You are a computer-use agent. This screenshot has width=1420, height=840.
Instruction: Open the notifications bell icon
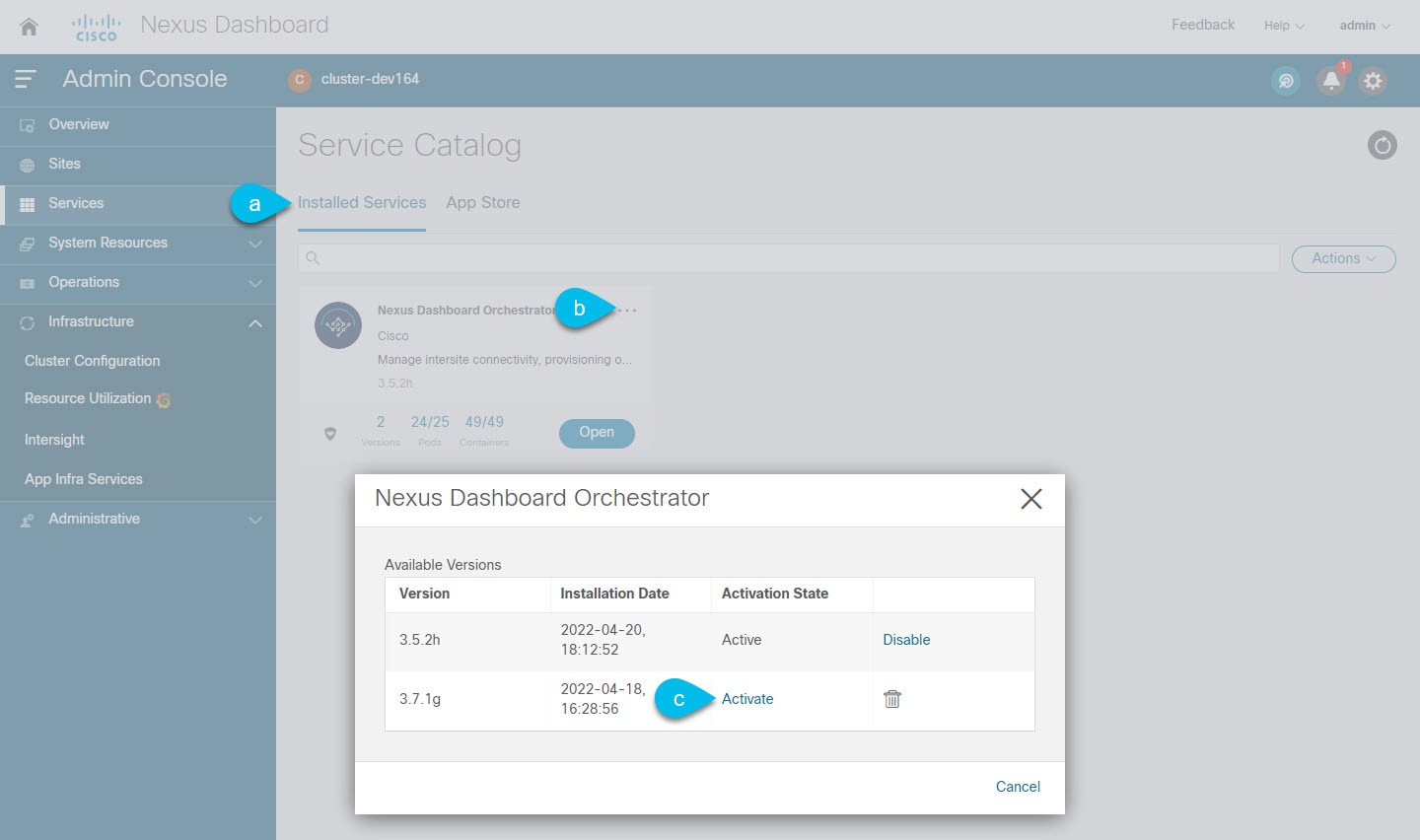pyautogui.click(x=1331, y=81)
